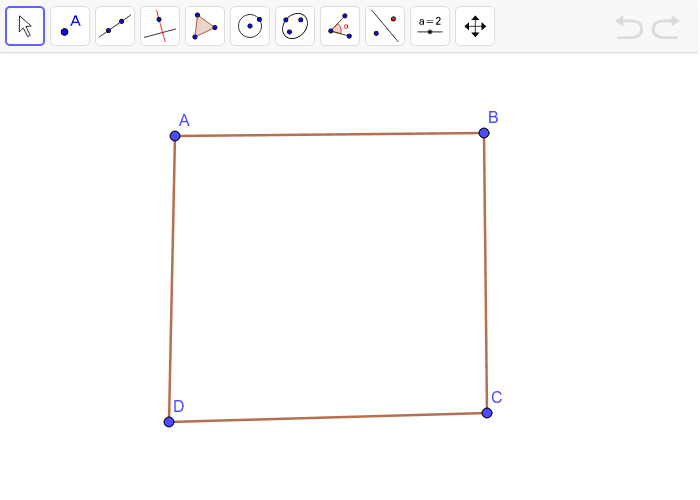Select the Line through two points tool
Screen dimensions: 700x500
115,26
